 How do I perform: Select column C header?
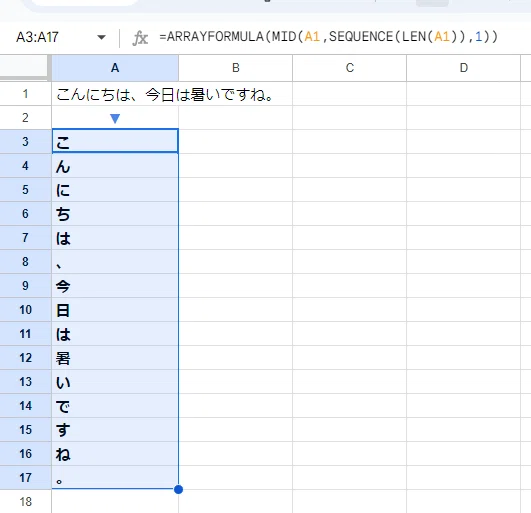click(350, 68)
